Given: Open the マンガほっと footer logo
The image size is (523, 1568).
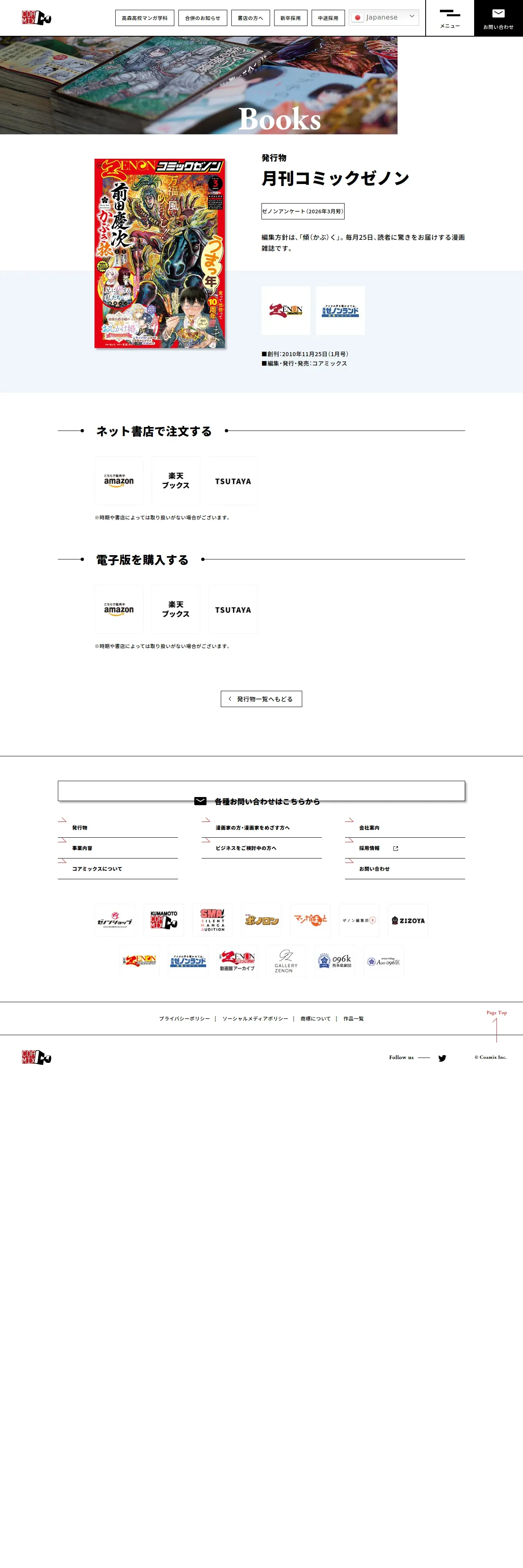Looking at the screenshot, I should coord(310,920).
